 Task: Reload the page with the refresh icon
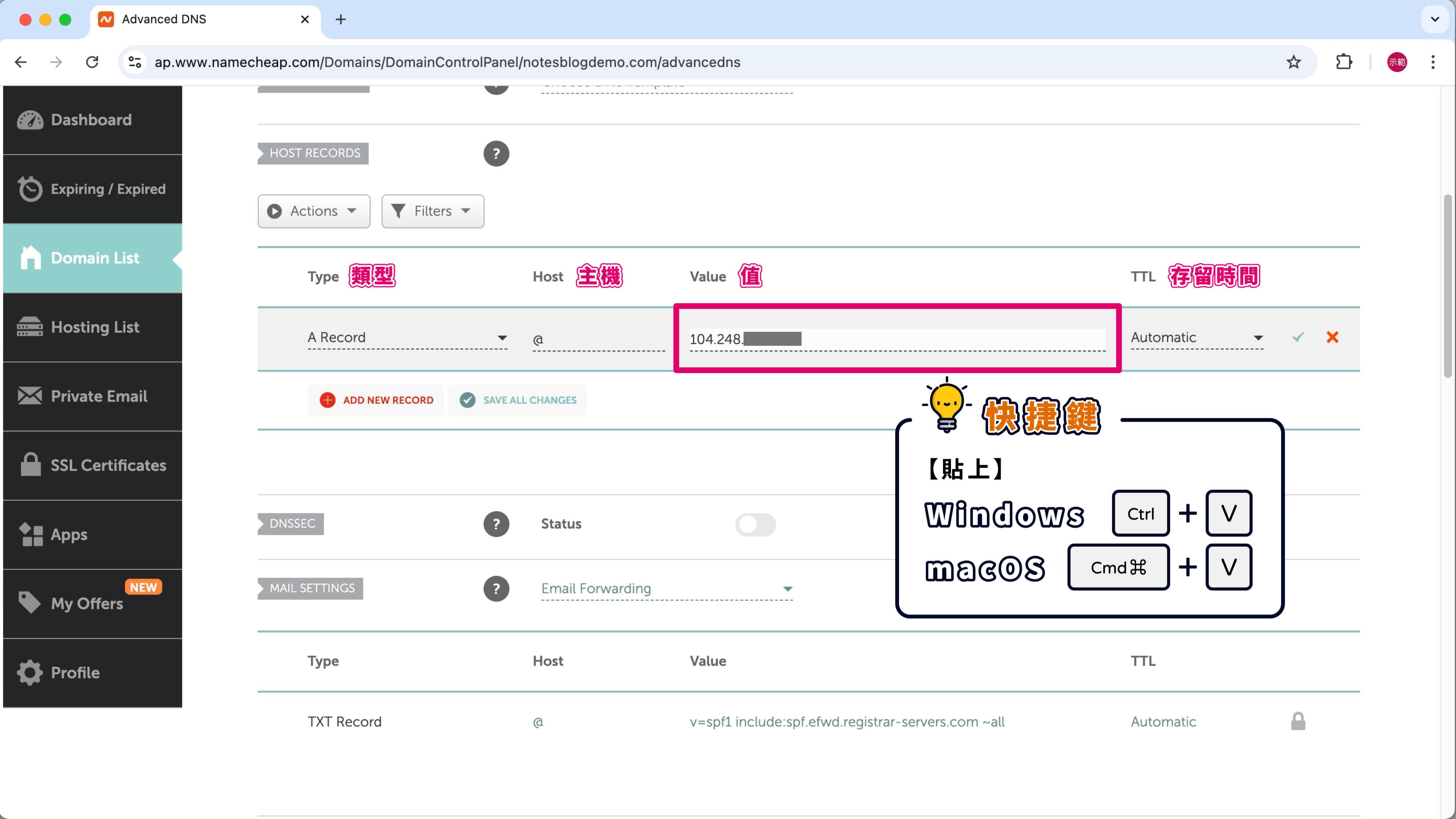[x=92, y=62]
